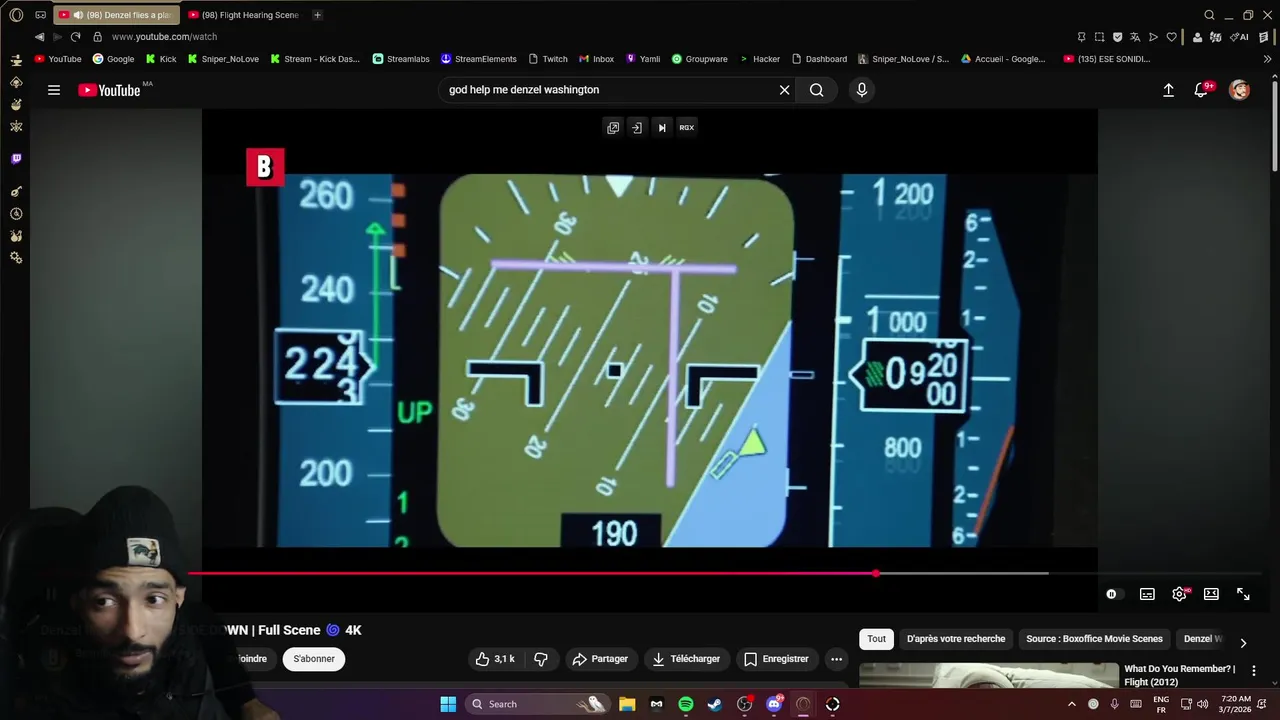The image size is (1280, 720).
Task: Expand the bookmarks bar overflow chevron
Action: tap(1268, 59)
